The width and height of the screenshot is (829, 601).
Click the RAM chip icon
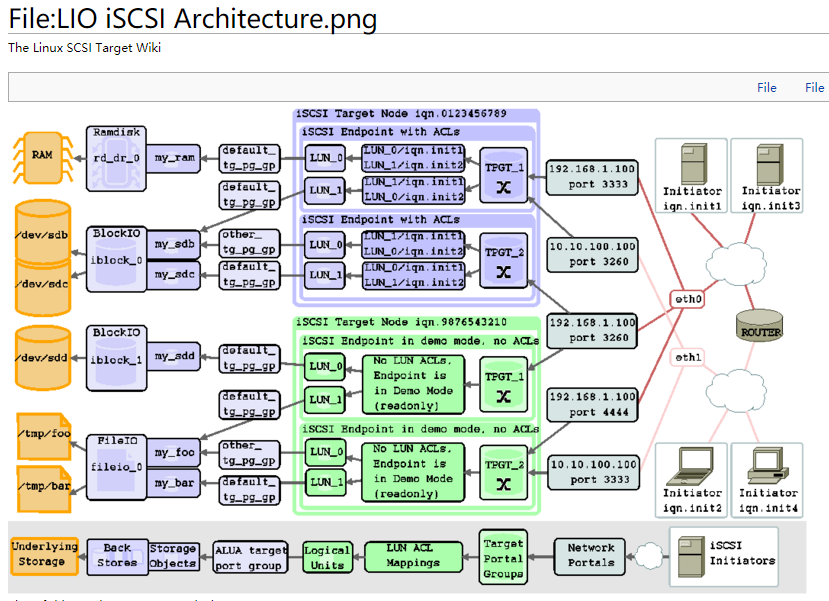pyautogui.click(x=41, y=158)
